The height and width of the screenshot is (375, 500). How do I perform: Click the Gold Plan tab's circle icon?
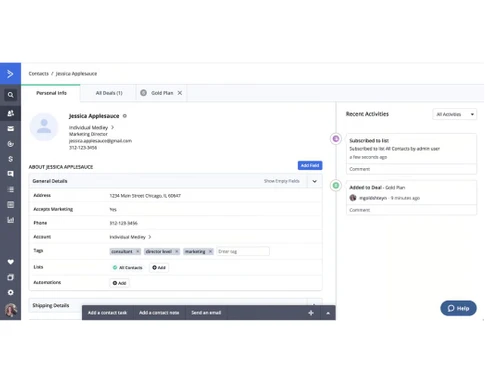143,93
